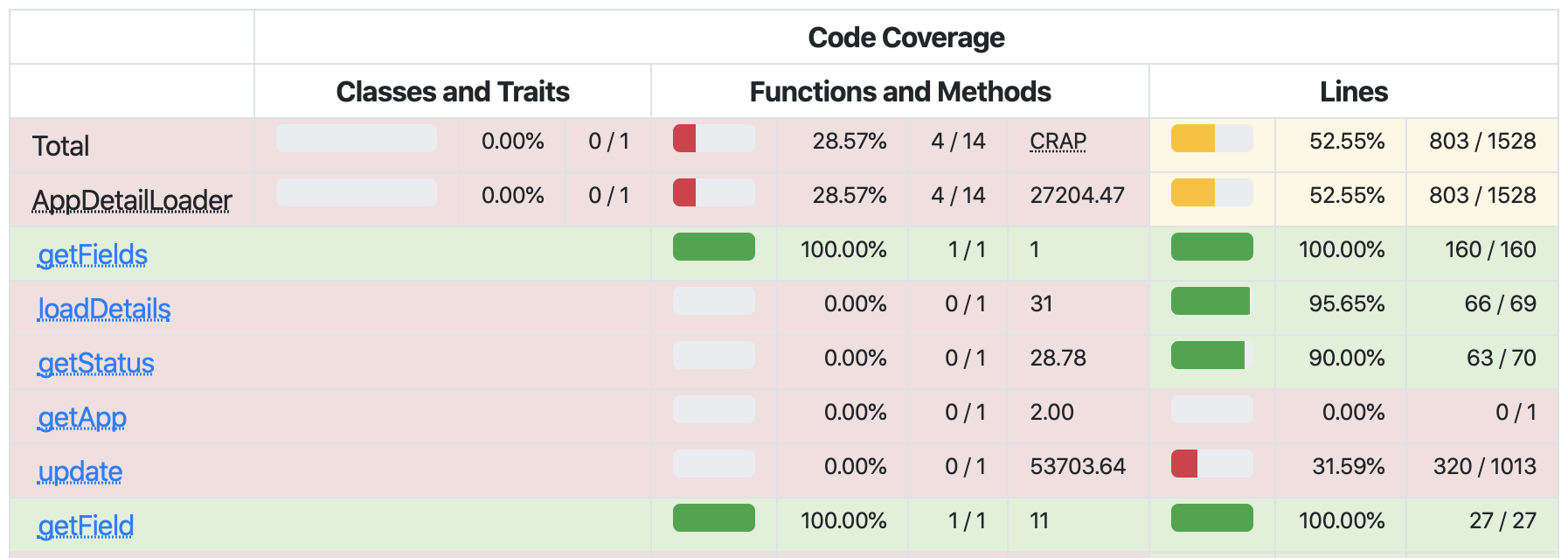Open the getStatus method link

point(96,363)
